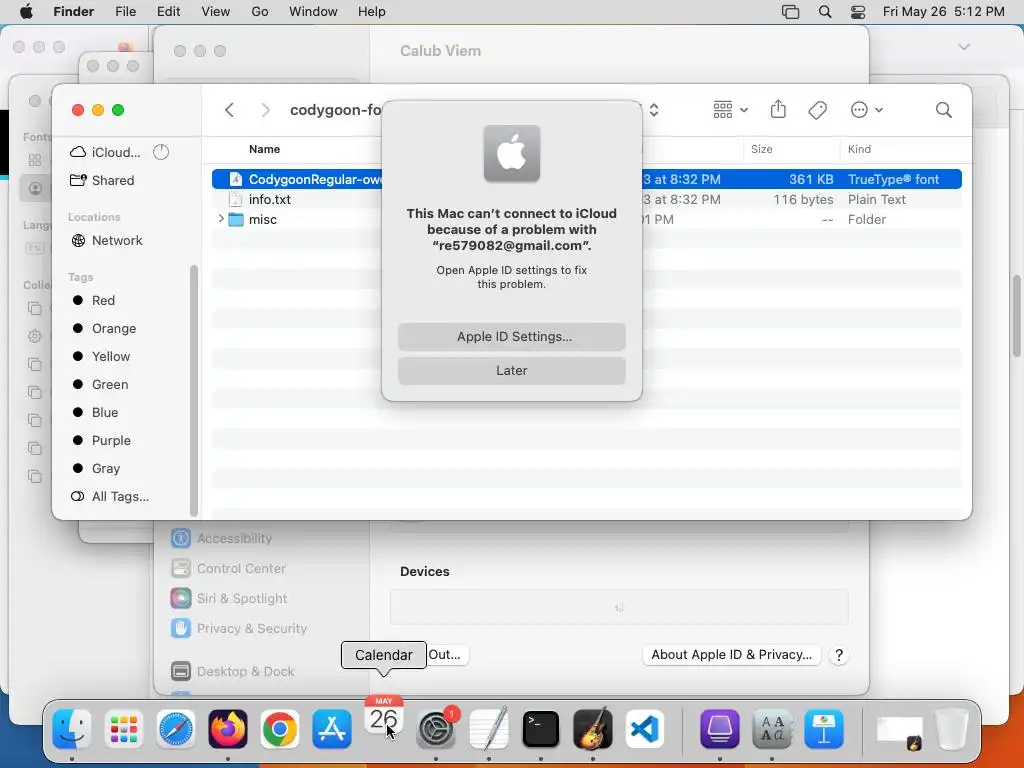Open System Settings from the Dock
The width and height of the screenshot is (1024, 768).
[436, 729]
